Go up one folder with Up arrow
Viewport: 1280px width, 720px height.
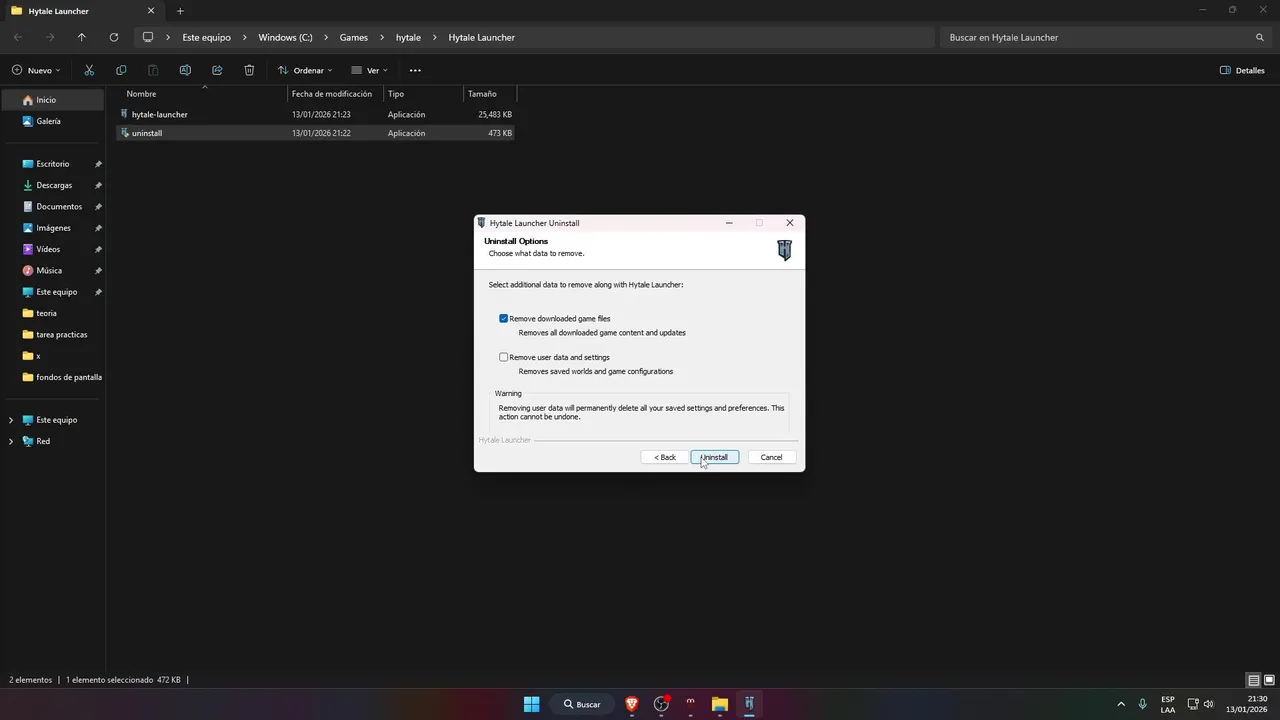pyautogui.click(x=82, y=37)
